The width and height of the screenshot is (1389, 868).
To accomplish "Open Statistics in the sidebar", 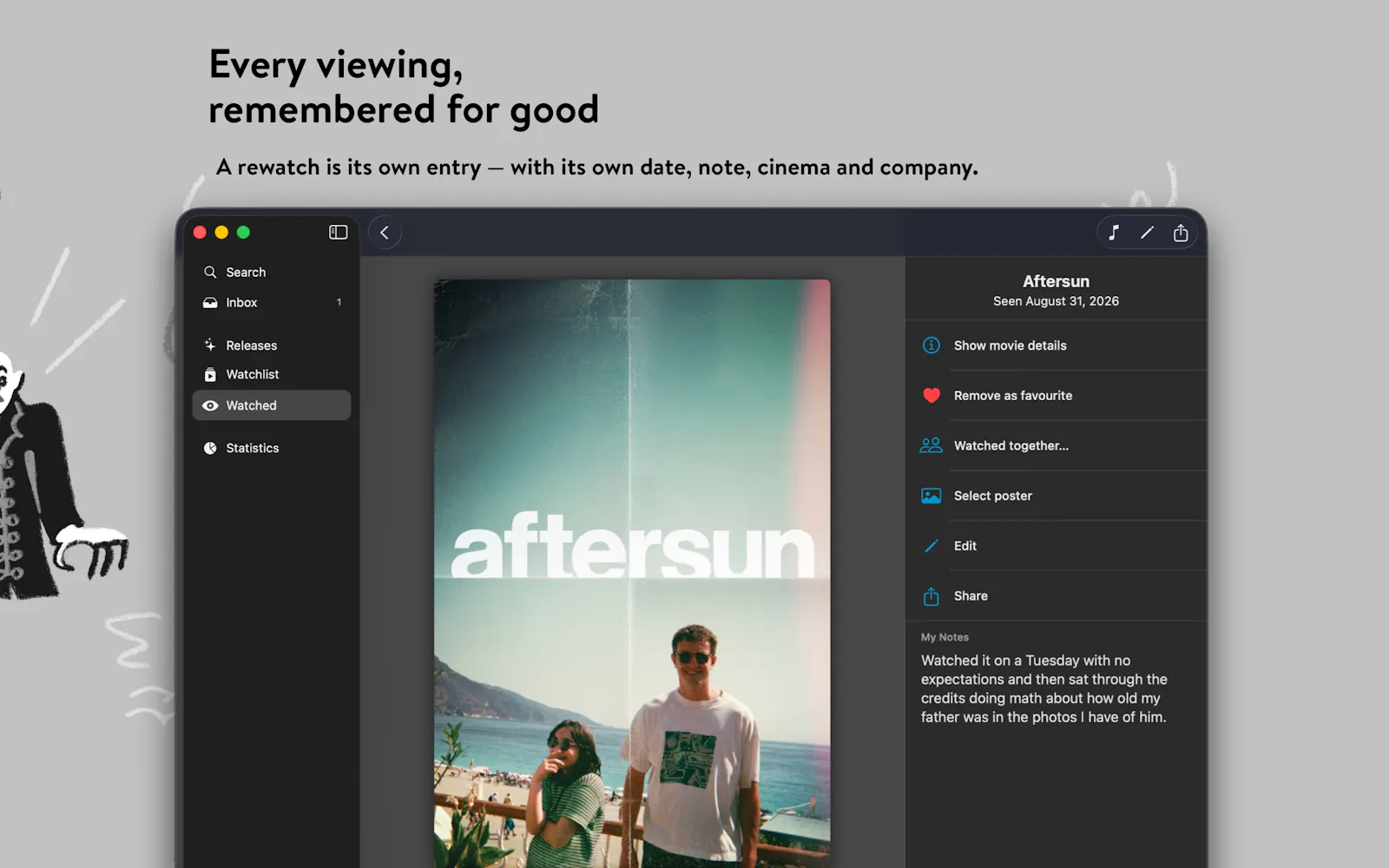I will [272, 449].
